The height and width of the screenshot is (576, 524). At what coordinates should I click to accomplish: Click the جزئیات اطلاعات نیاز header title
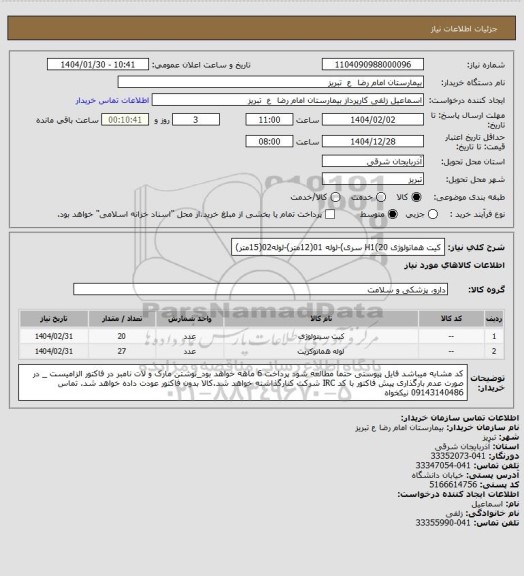coord(464,29)
